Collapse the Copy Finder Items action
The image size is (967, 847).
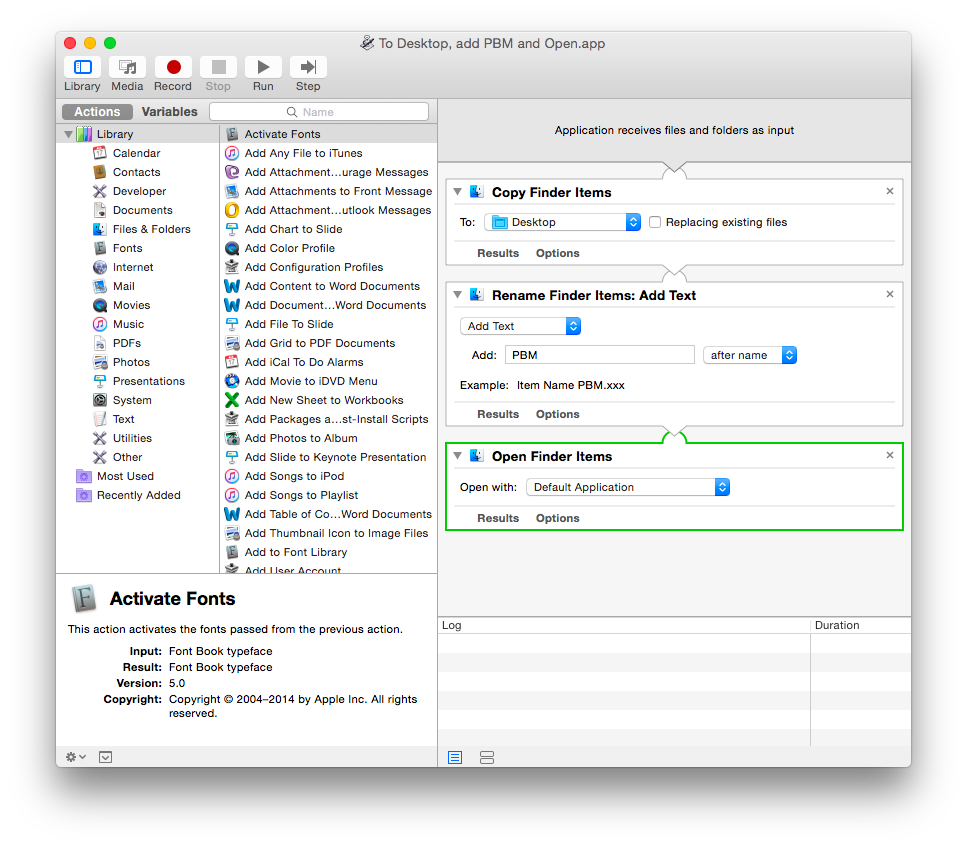click(x=458, y=192)
